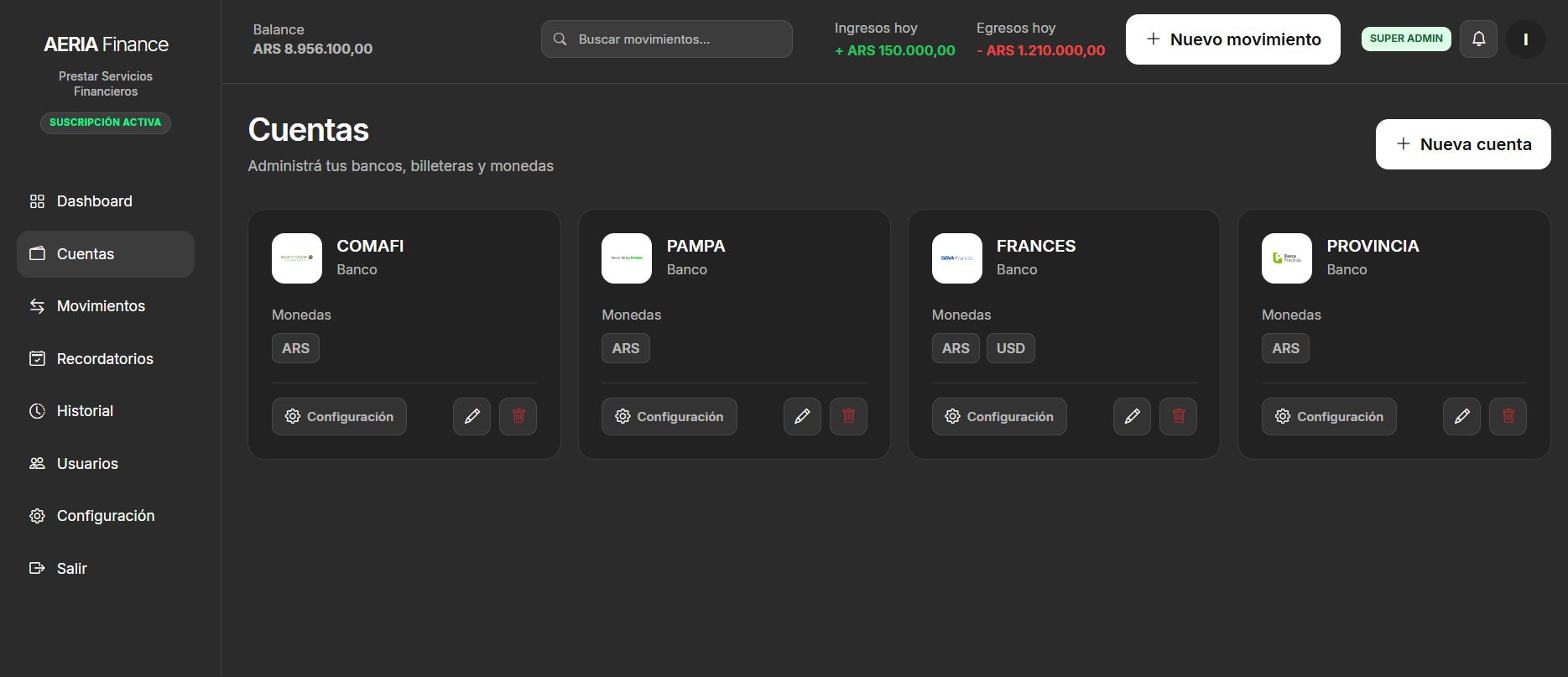Open Configuración for the PAMPA account
The width and height of the screenshot is (1568, 677).
coord(669,416)
